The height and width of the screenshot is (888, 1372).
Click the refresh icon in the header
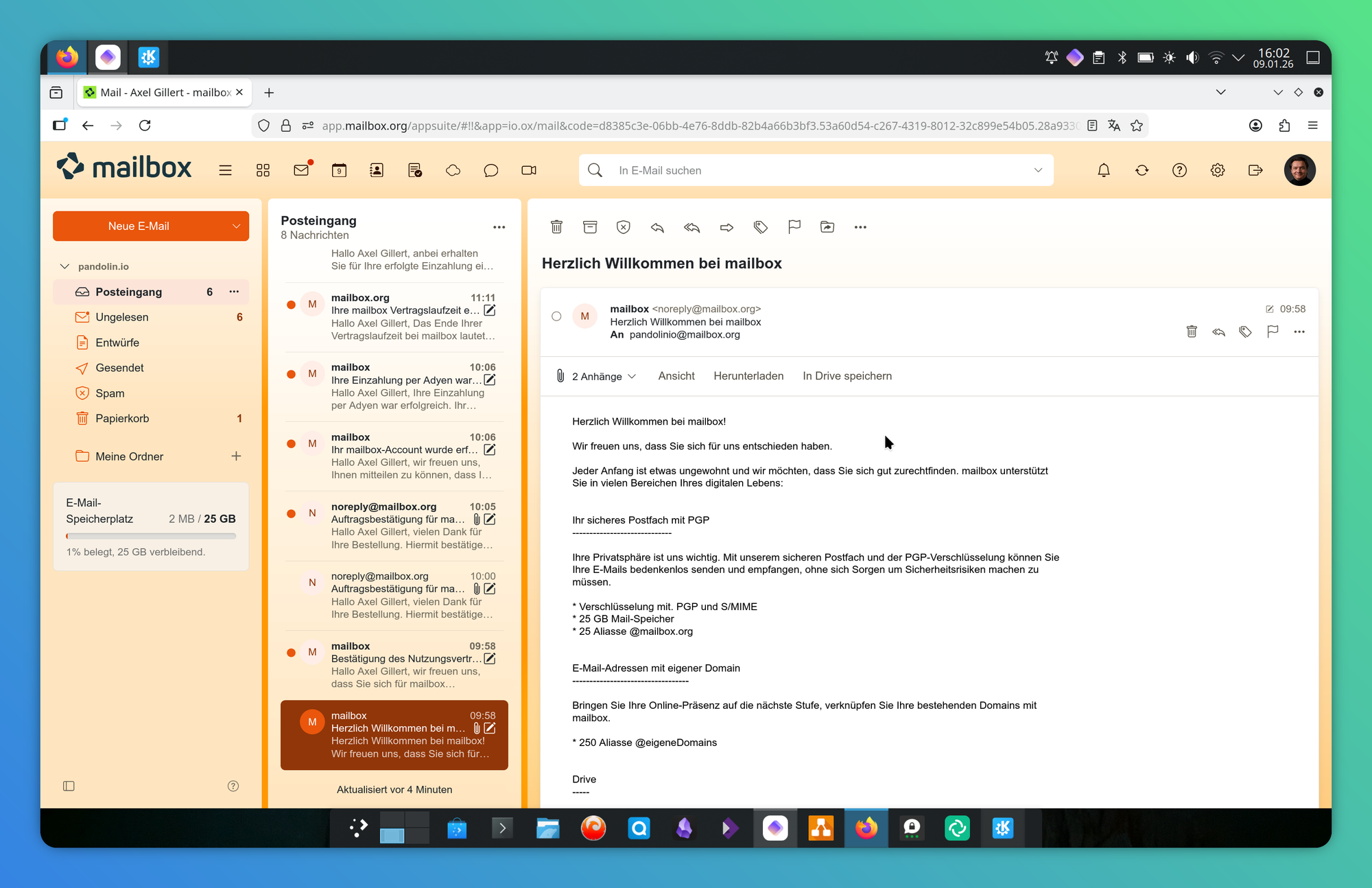1142,170
